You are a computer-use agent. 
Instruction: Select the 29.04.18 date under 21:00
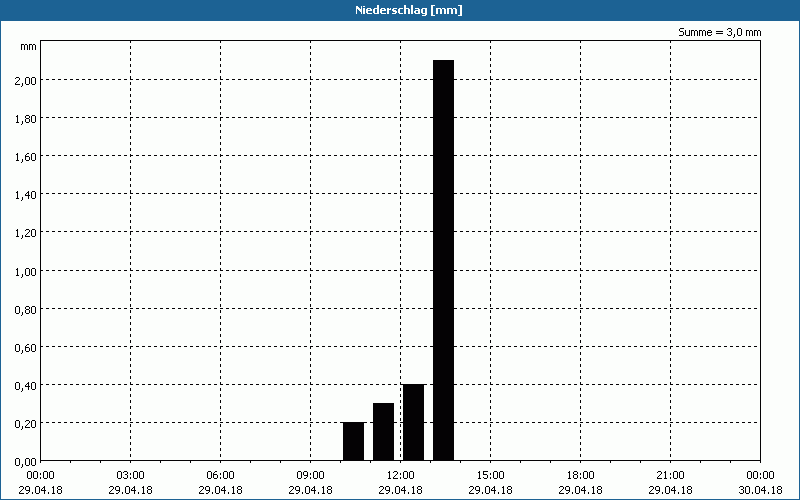coord(670,490)
